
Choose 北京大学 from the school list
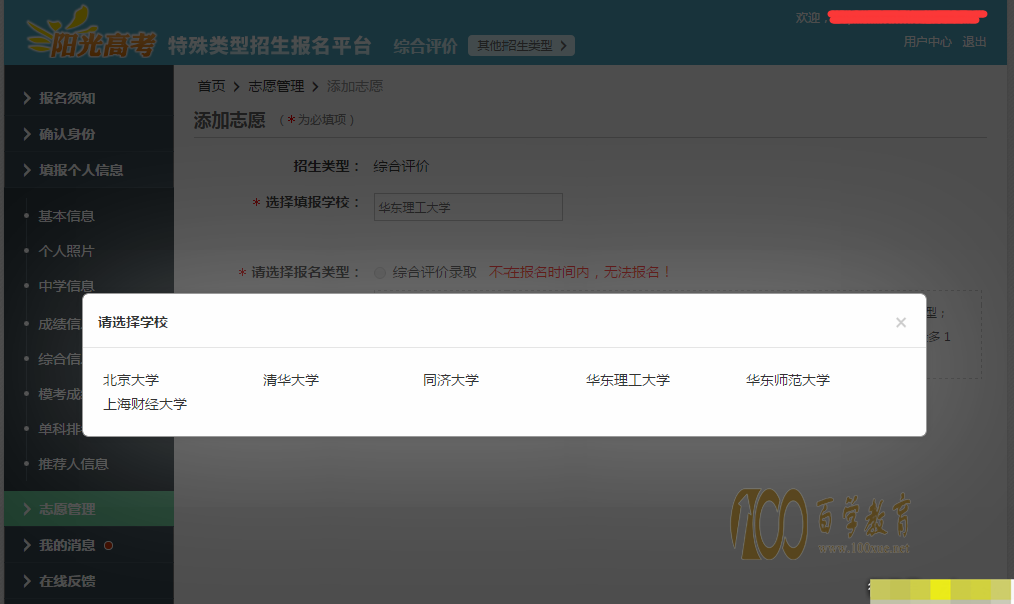coord(131,380)
